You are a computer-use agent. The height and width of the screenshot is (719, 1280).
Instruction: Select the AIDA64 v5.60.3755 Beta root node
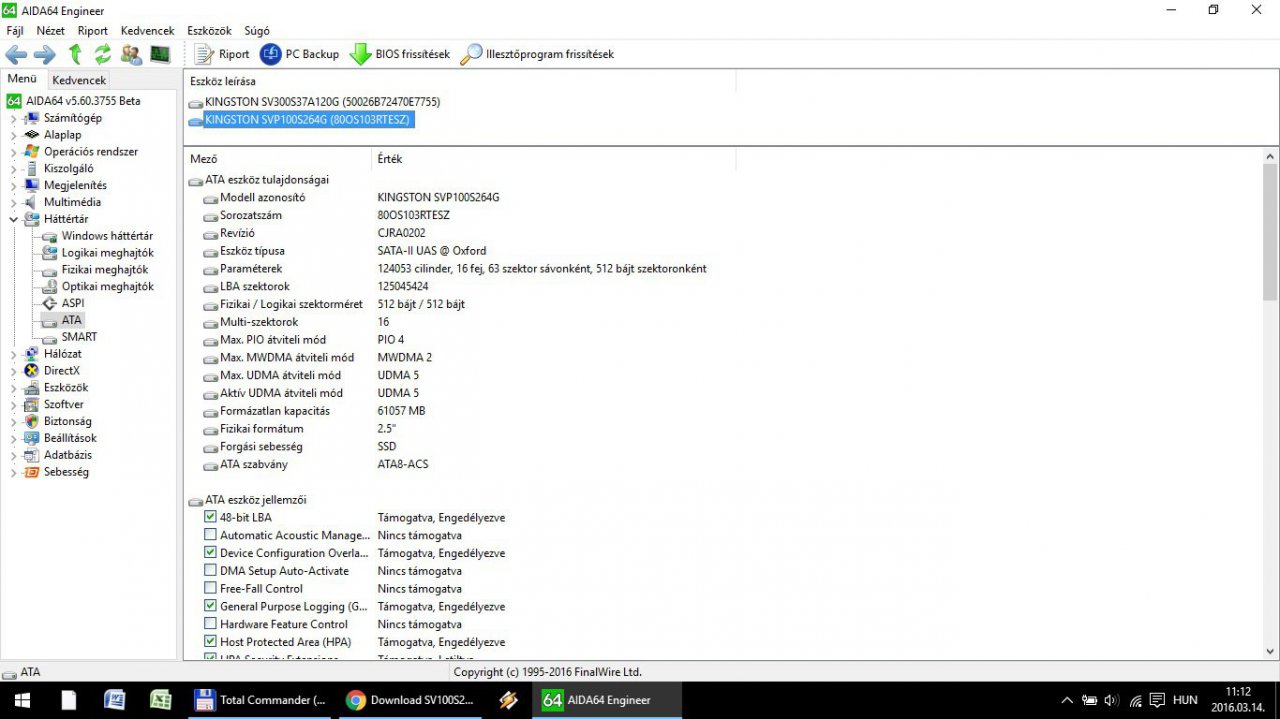pos(83,101)
